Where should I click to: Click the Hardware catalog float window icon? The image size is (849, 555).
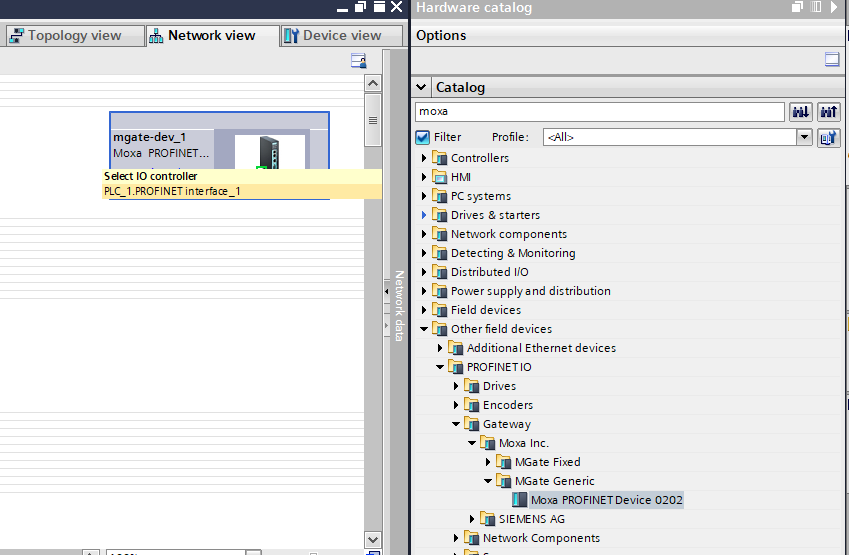[797, 7]
